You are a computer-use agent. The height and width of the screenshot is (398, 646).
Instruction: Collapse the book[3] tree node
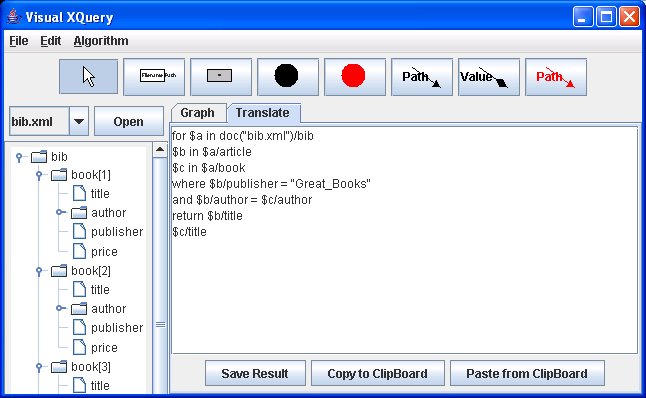tap(39, 367)
